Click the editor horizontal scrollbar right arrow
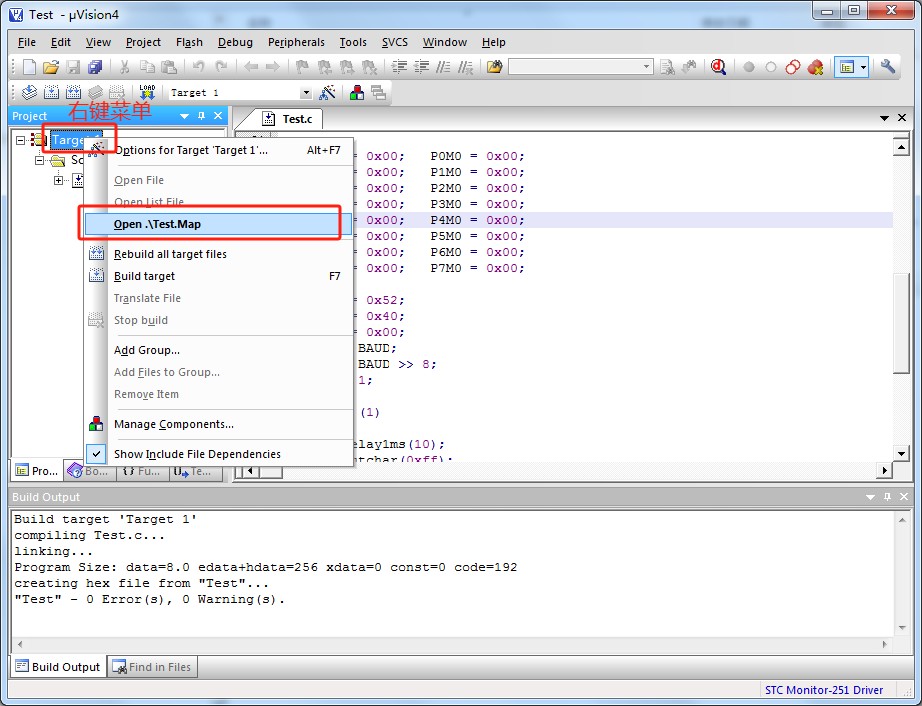 (x=884, y=470)
